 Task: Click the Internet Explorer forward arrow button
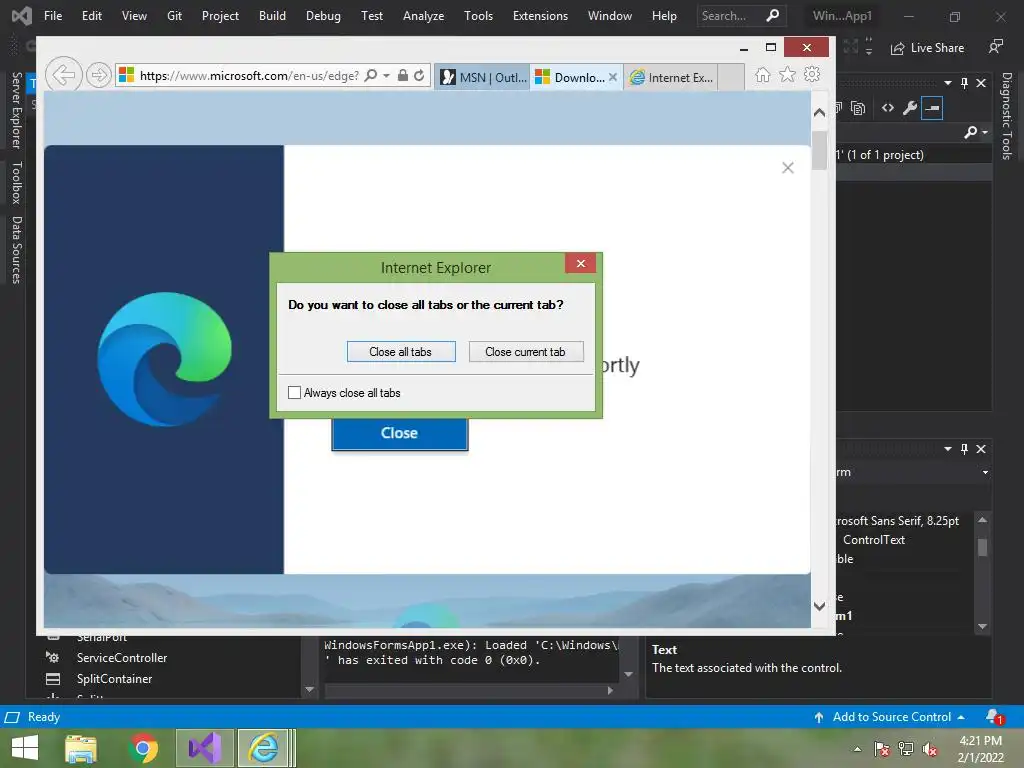[99, 75]
